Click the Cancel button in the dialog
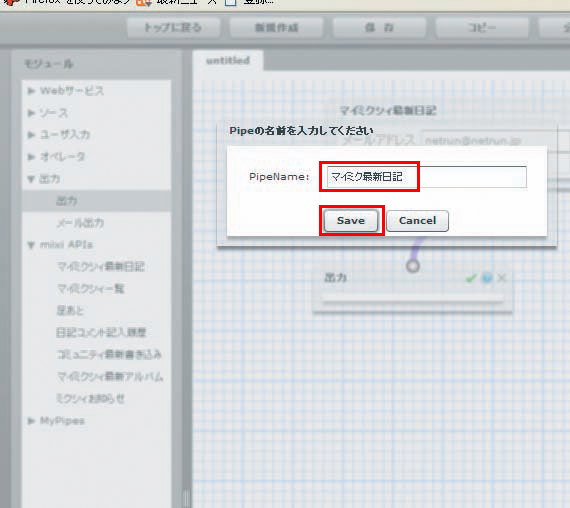 click(417, 220)
